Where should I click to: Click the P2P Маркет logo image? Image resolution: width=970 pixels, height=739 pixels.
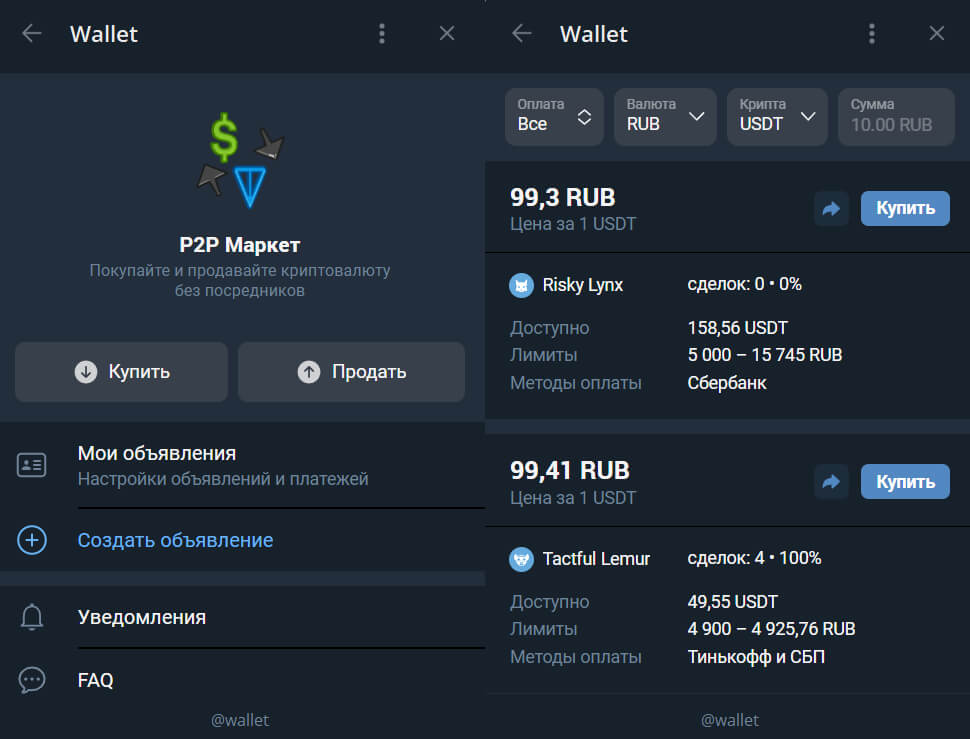[x=240, y=160]
